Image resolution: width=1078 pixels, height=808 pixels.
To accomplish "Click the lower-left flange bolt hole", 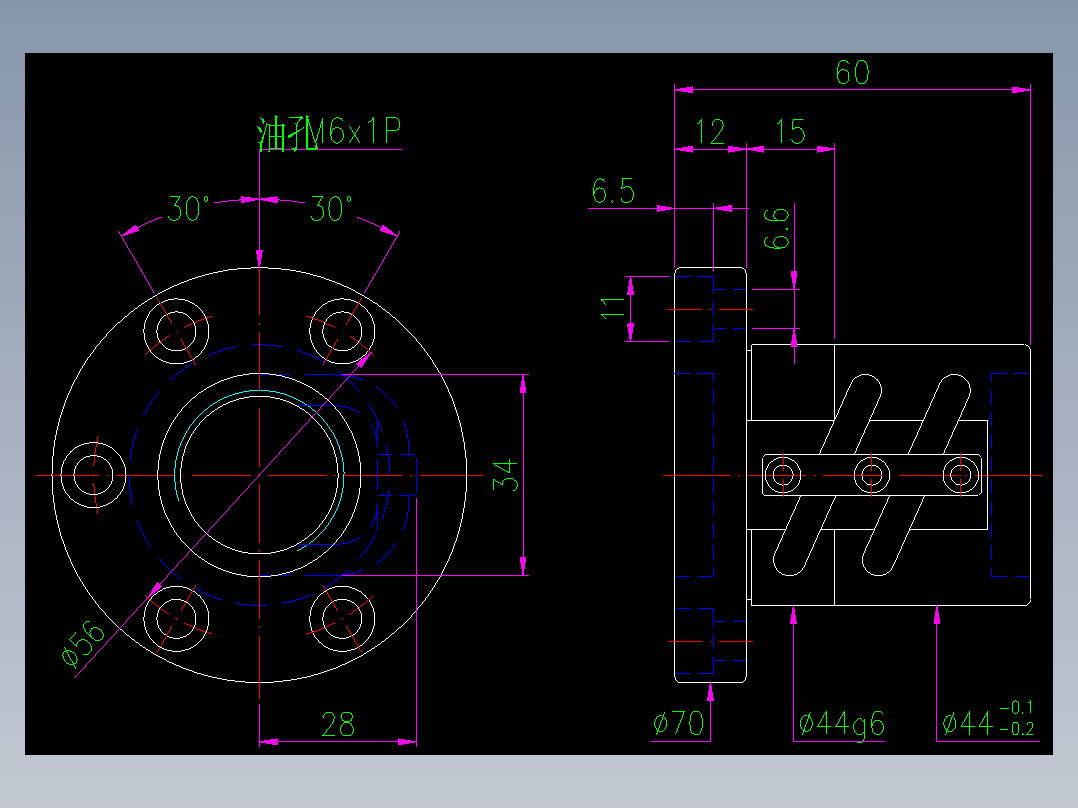I will 176,618.
